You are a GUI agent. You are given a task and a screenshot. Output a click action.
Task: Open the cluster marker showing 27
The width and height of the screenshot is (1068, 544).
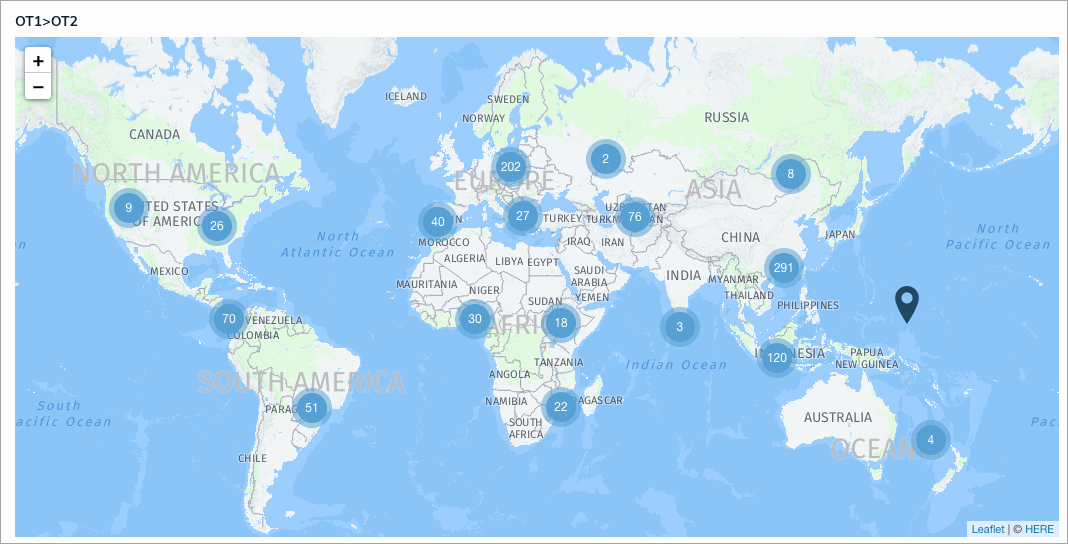(522, 216)
